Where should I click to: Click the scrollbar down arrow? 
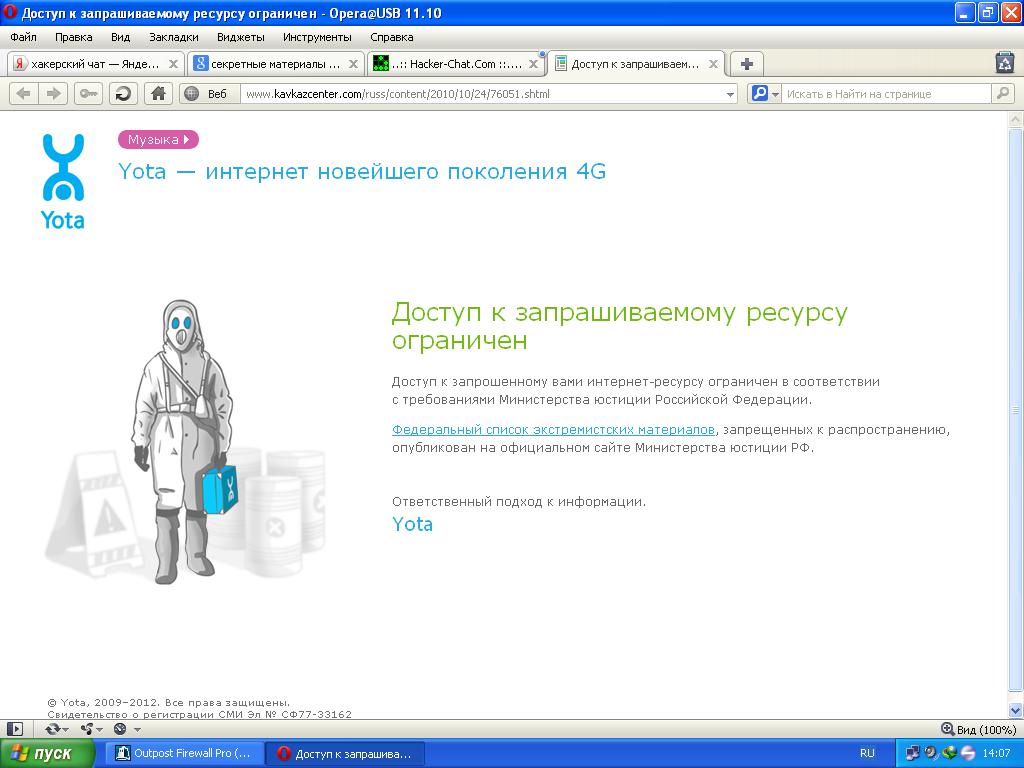[1015, 709]
